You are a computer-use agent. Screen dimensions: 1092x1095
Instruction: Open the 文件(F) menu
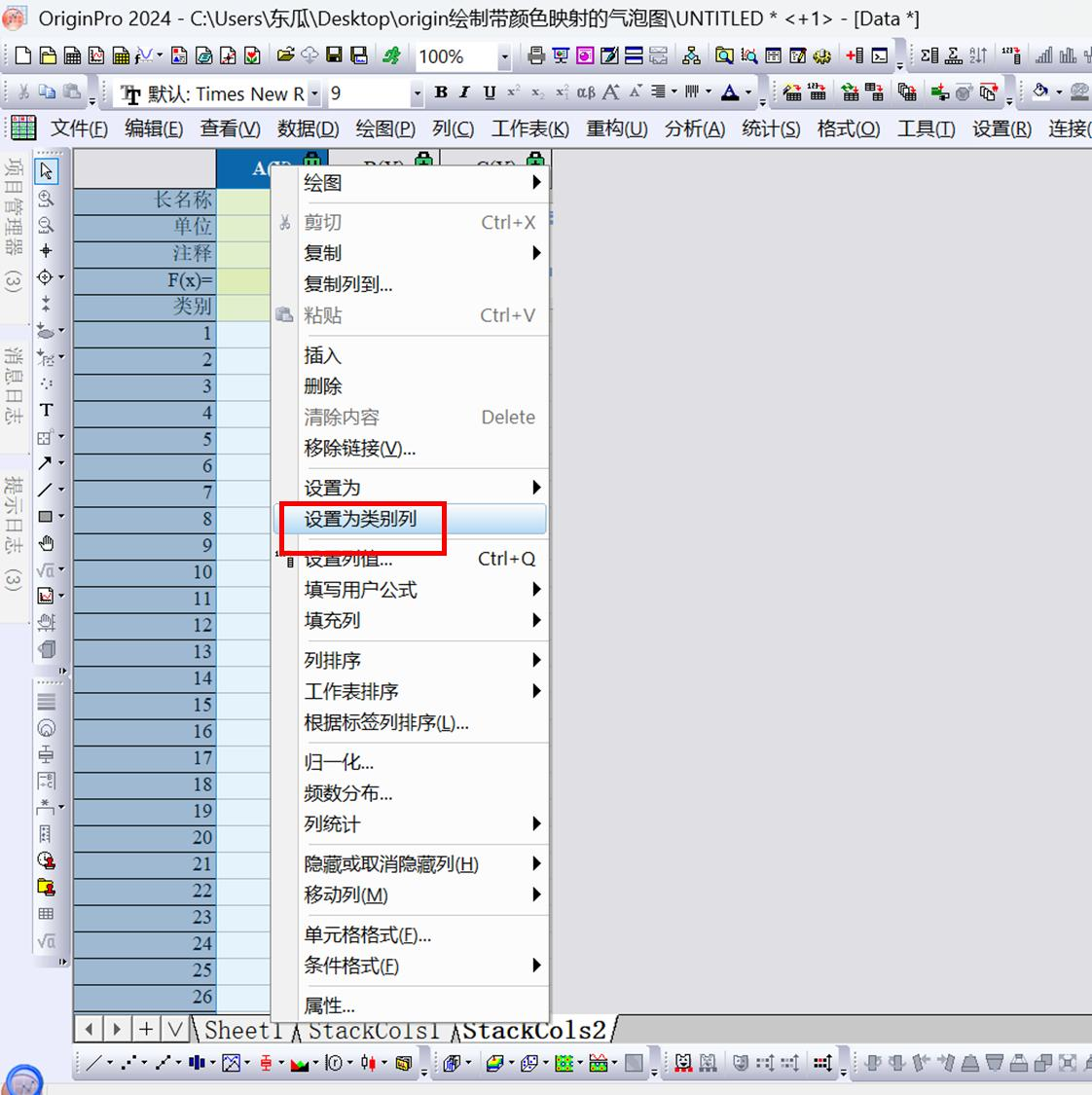coord(79,128)
